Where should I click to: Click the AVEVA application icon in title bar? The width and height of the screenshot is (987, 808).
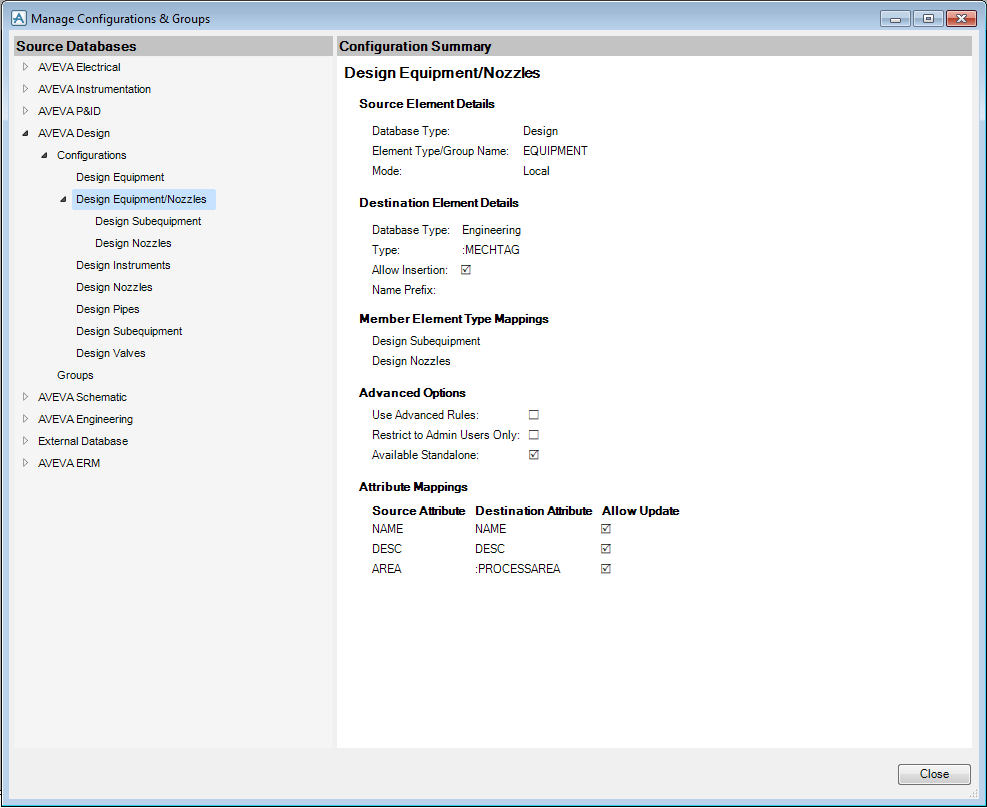click(x=19, y=18)
